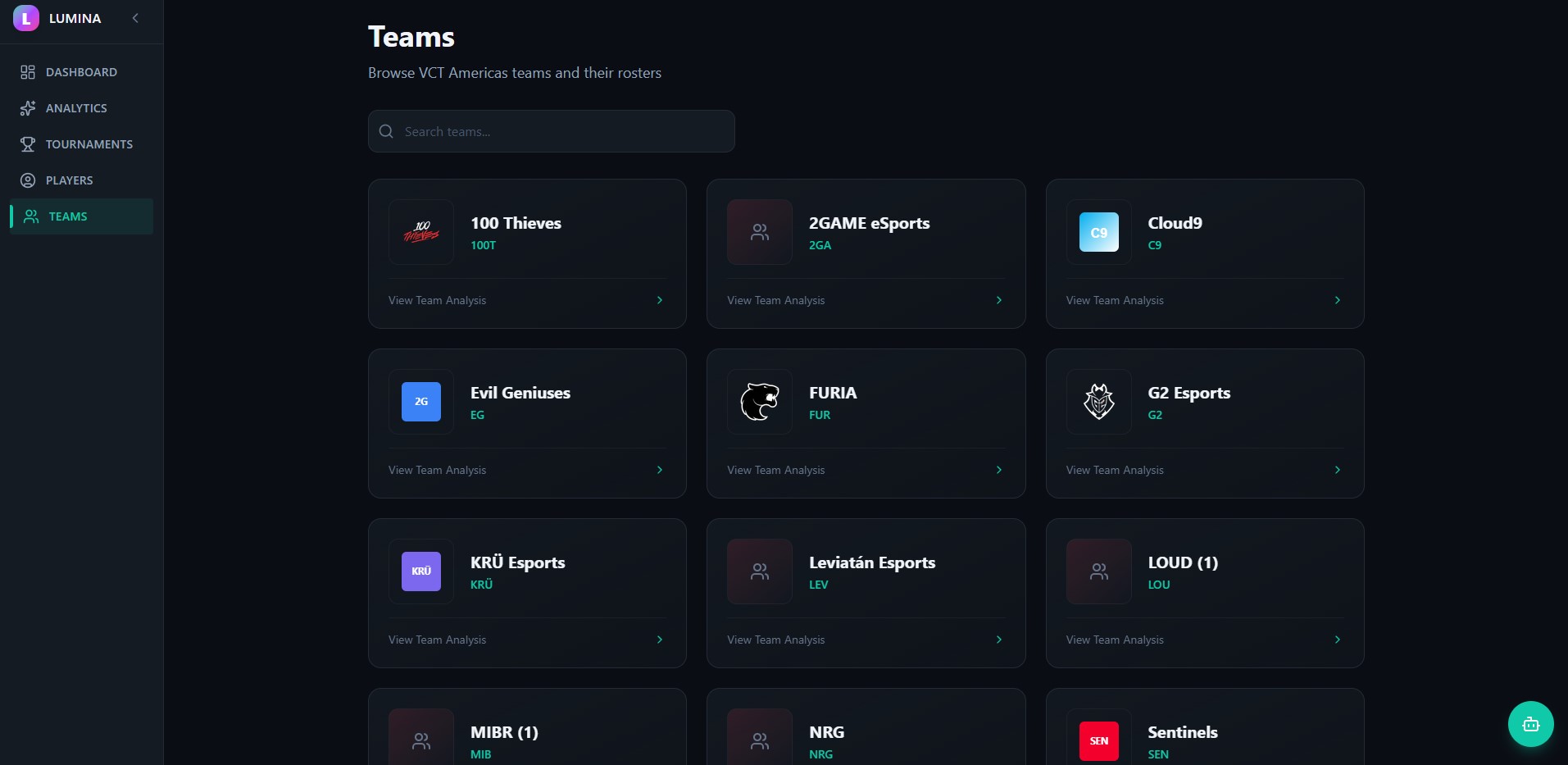Open View Team Analysis for Leviatán Esports
This screenshot has width=1568, height=765.
click(x=775, y=640)
